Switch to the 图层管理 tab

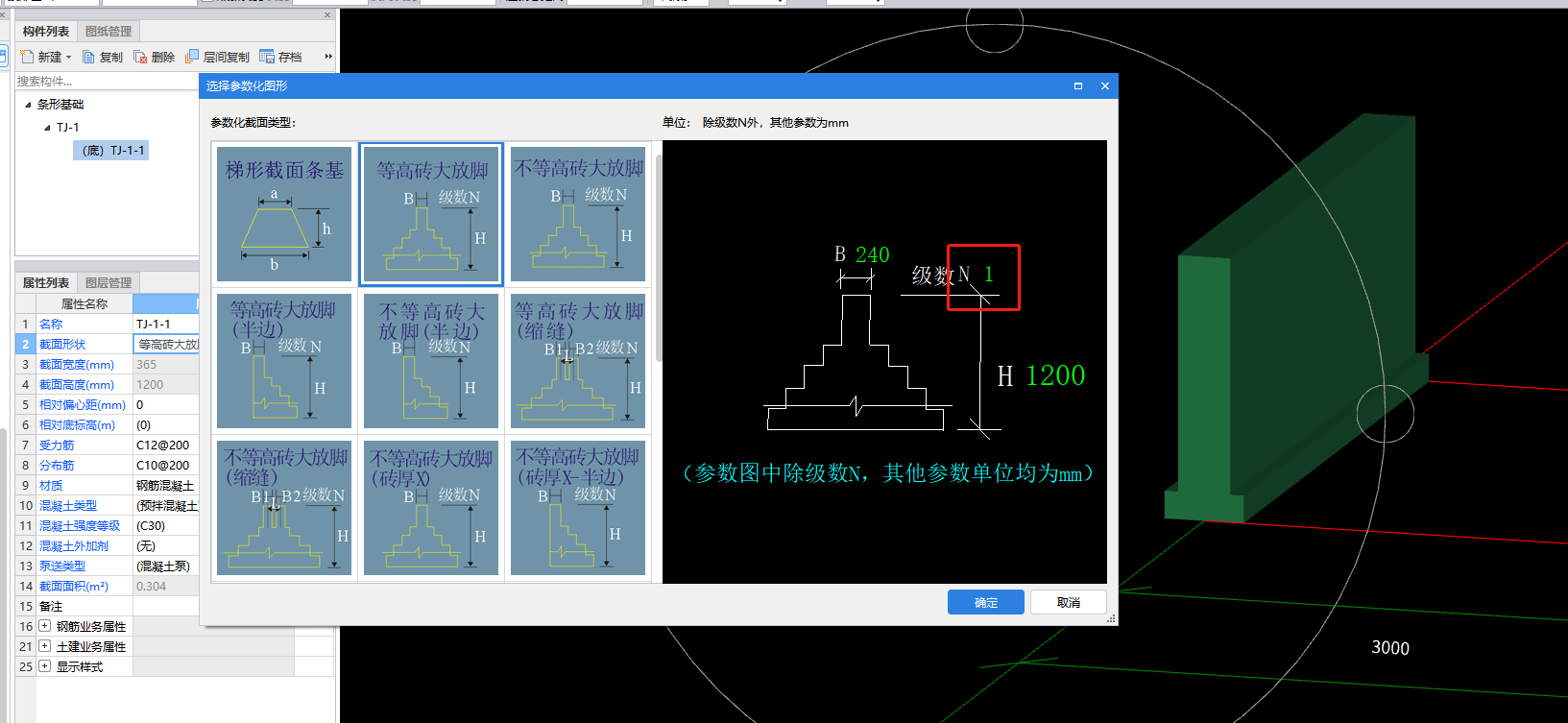click(109, 282)
